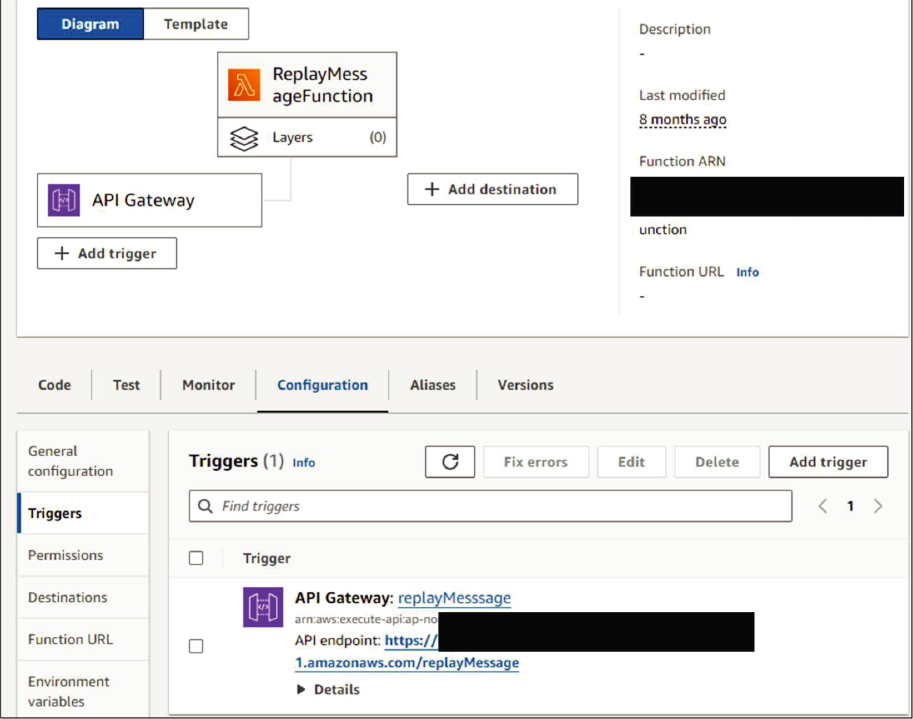Click the refresh triggers icon button

point(450,462)
